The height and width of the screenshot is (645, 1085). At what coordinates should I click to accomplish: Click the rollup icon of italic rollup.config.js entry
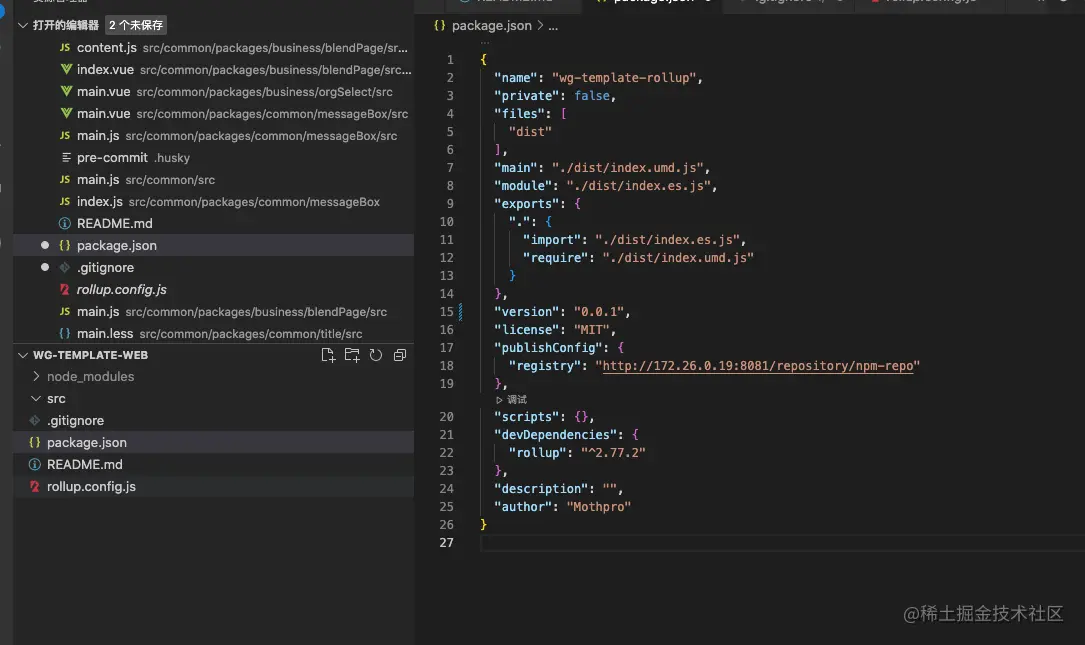[x=64, y=289]
